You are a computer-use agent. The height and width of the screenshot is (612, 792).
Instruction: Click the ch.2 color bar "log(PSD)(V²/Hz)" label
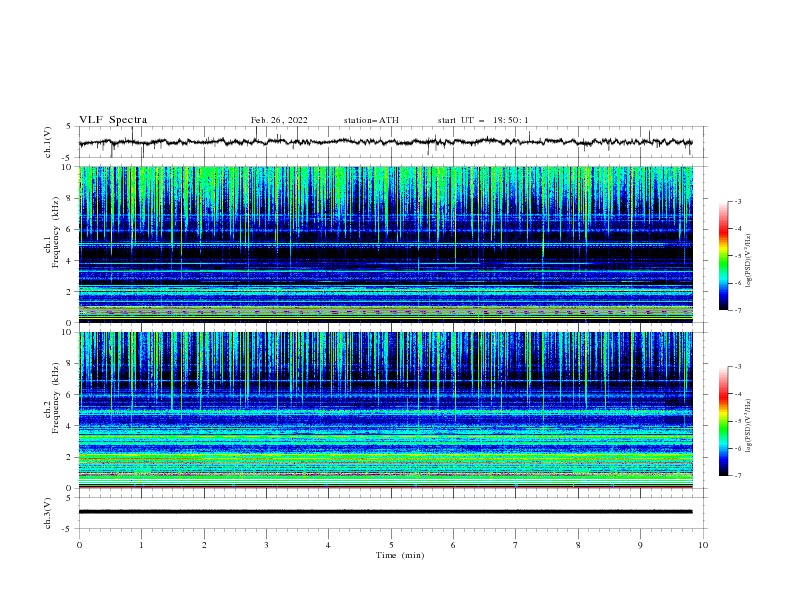[749, 426]
